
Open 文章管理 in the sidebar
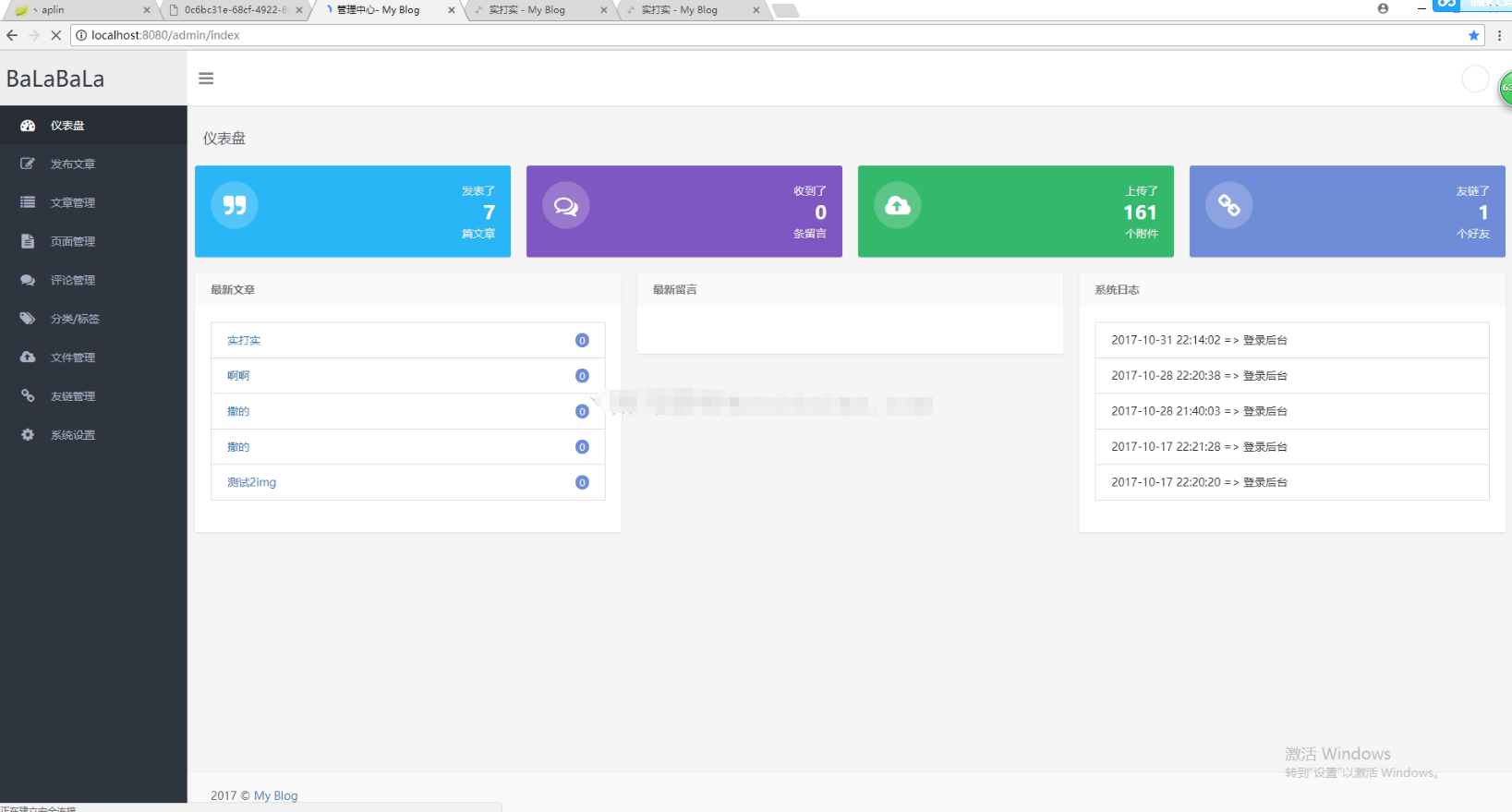tap(93, 202)
